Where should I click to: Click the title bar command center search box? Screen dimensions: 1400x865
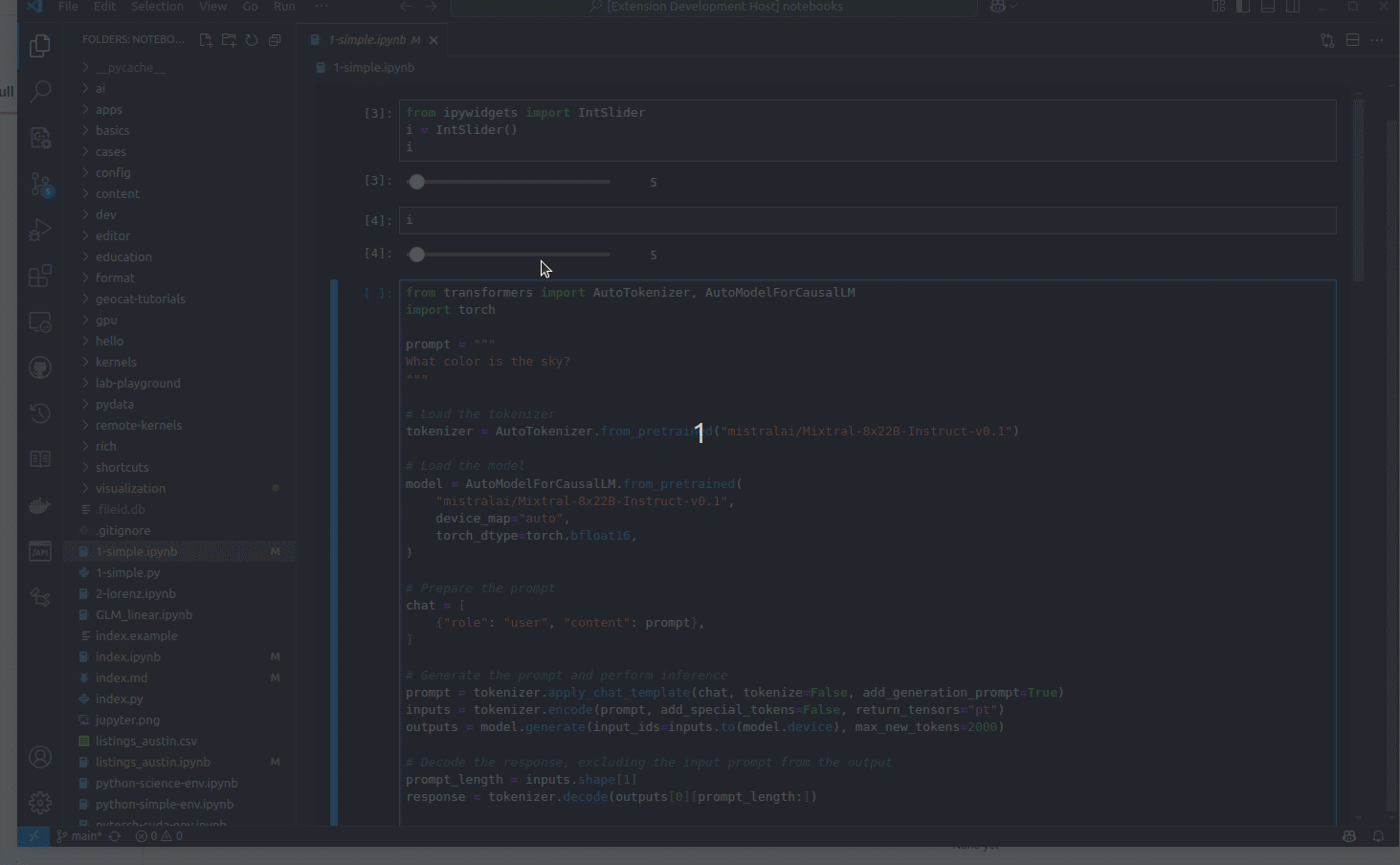click(x=714, y=7)
